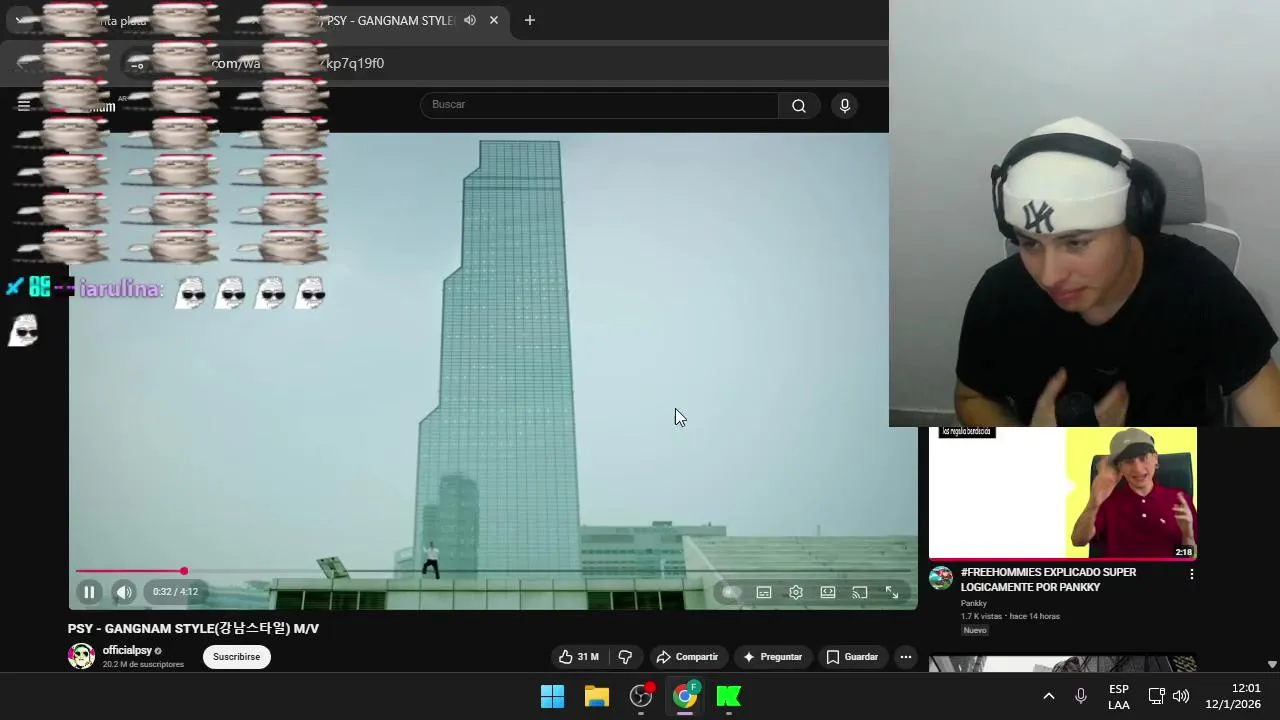Mute the video player volume
Viewport: 1280px width, 720px height.
[124, 592]
